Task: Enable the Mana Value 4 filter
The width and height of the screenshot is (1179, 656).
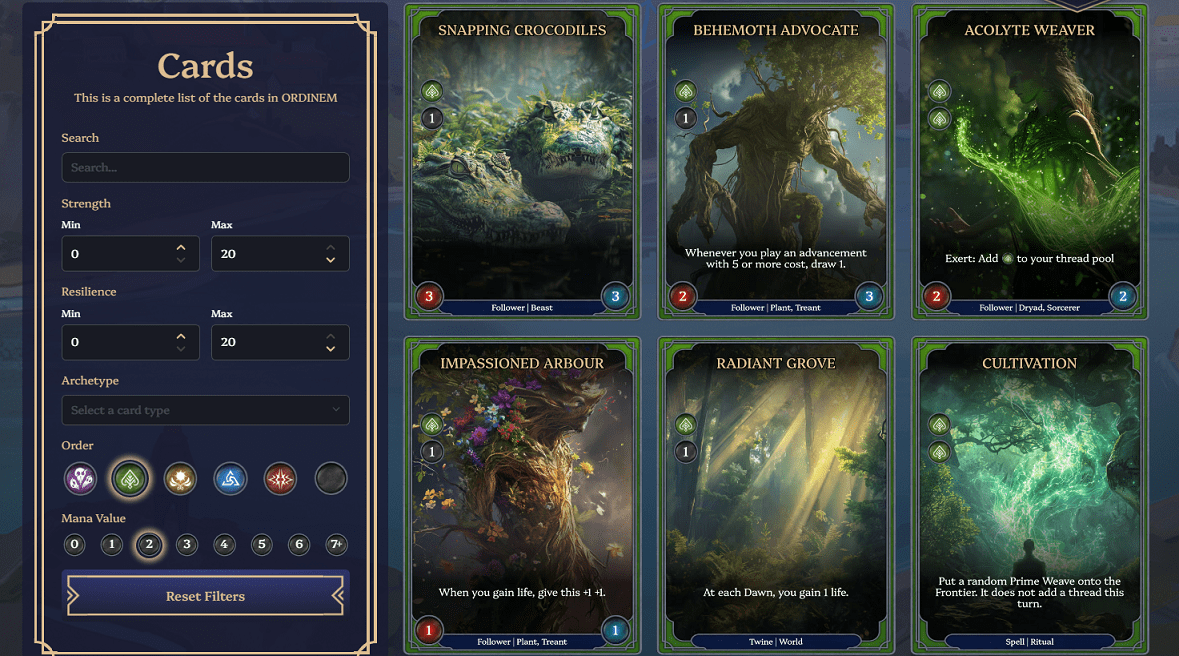Action: click(x=224, y=544)
